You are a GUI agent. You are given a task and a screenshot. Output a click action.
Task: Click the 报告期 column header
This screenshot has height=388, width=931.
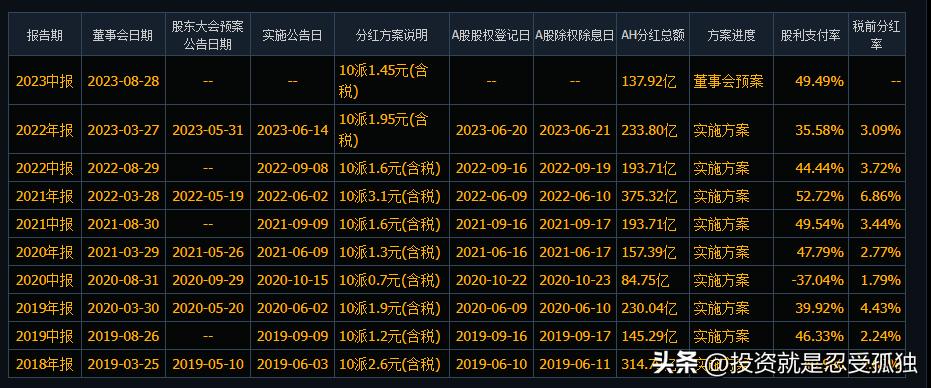coord(45,35)
